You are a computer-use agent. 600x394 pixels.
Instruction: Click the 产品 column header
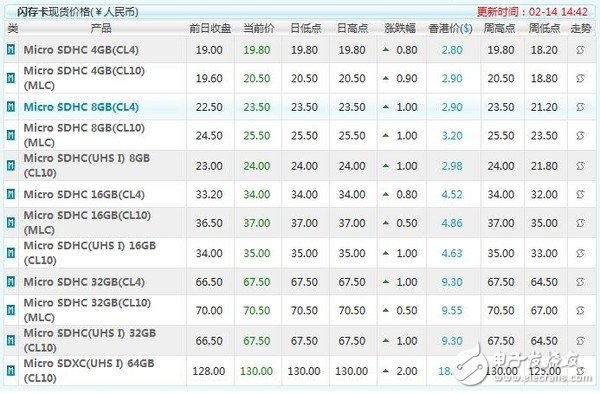pos(101,28)
